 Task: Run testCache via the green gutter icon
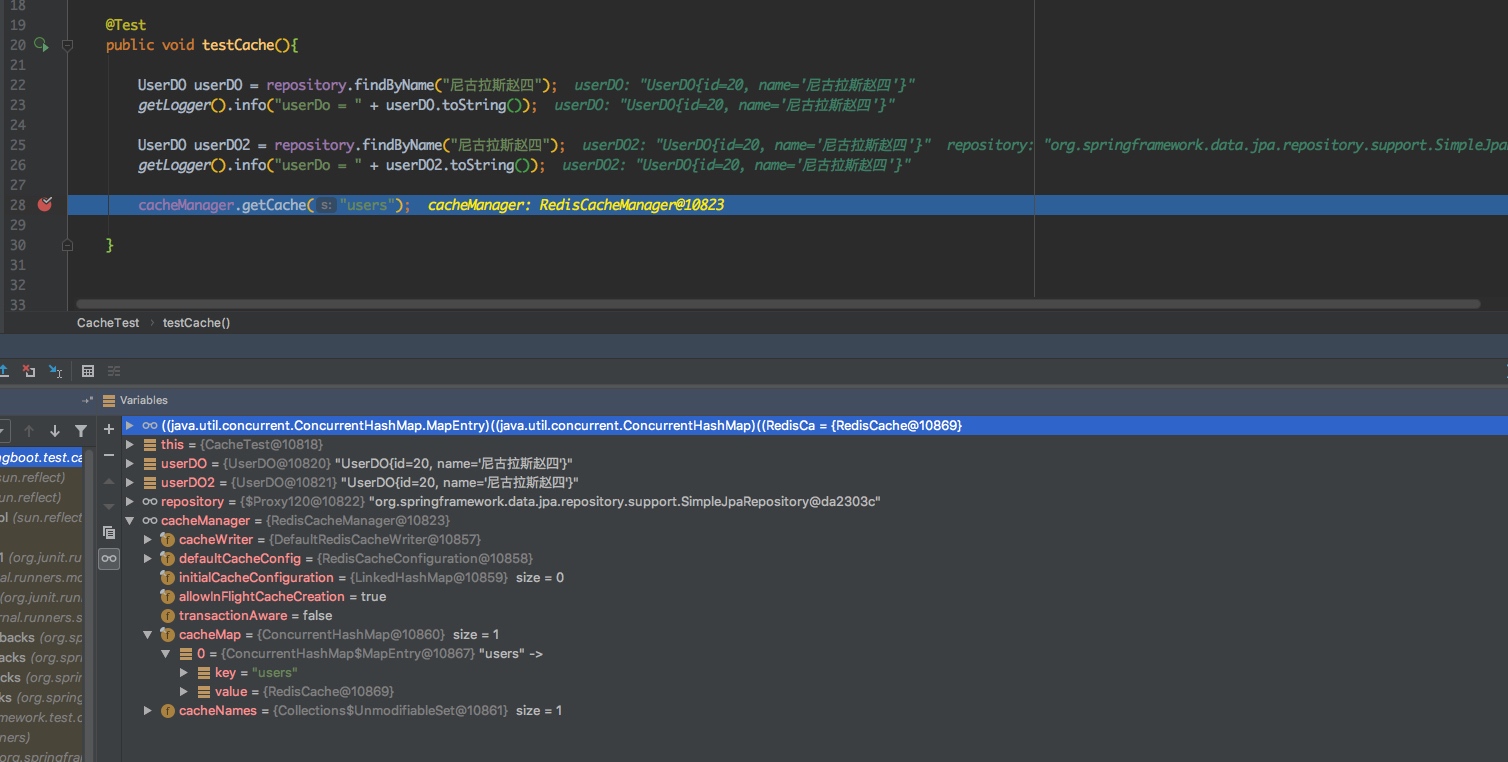[x=39, y=44]
